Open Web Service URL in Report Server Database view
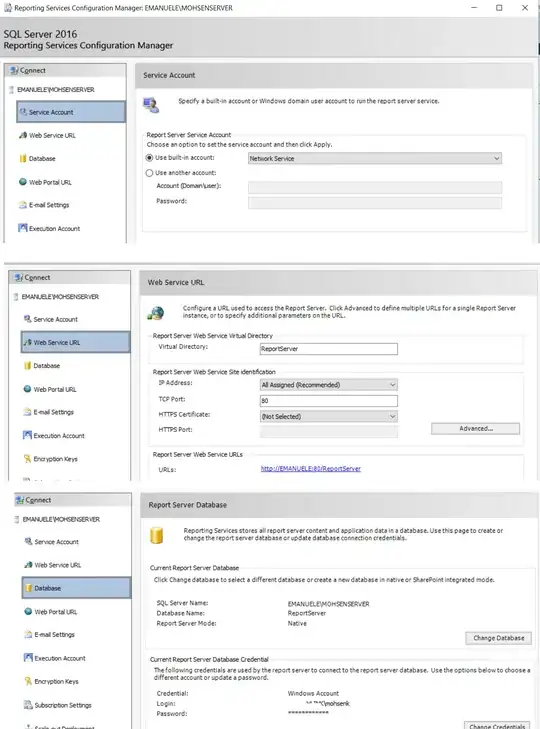Screen dimensions: 540x729 [53, 565]
